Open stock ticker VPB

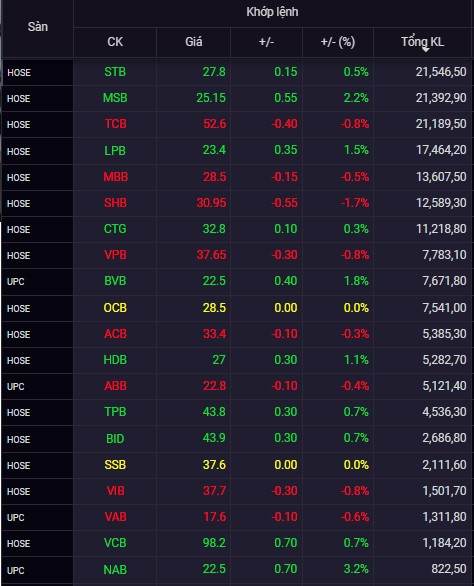116,255
